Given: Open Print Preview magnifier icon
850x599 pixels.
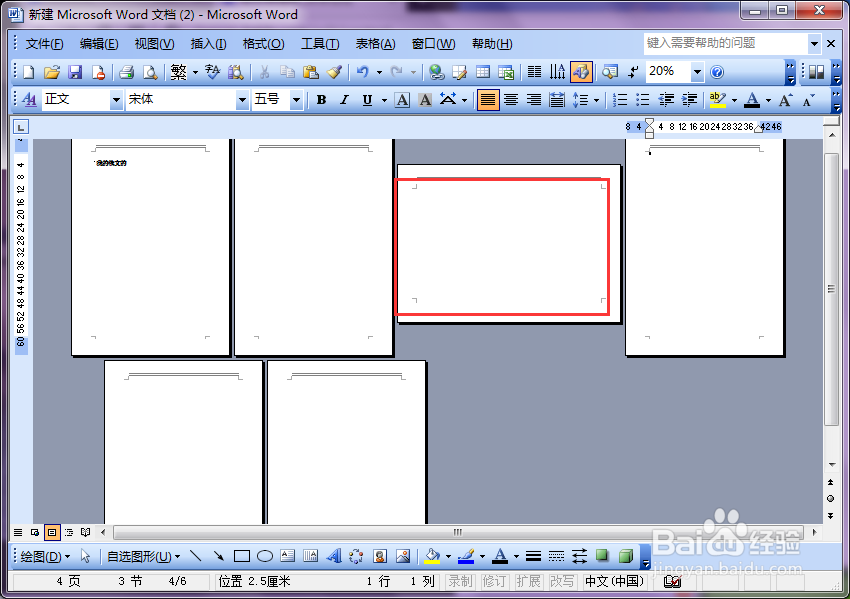Looking at the screenshot, I should click(x=150, y=72).
